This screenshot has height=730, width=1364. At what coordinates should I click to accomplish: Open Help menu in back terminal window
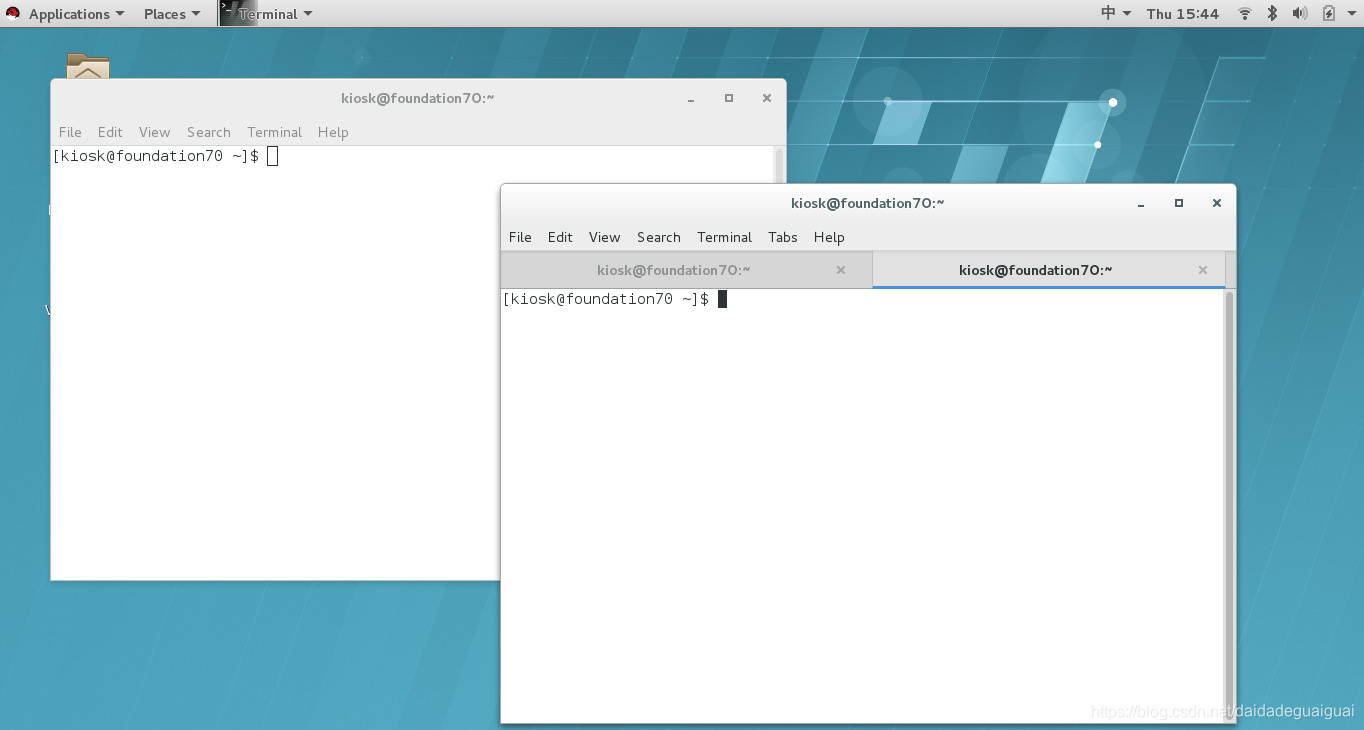point(333,132)
